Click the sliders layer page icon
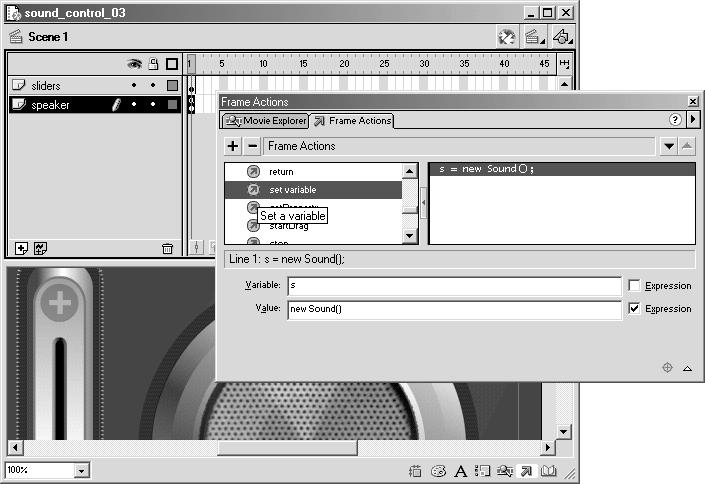The image size is (705, 484). [18, 85]
